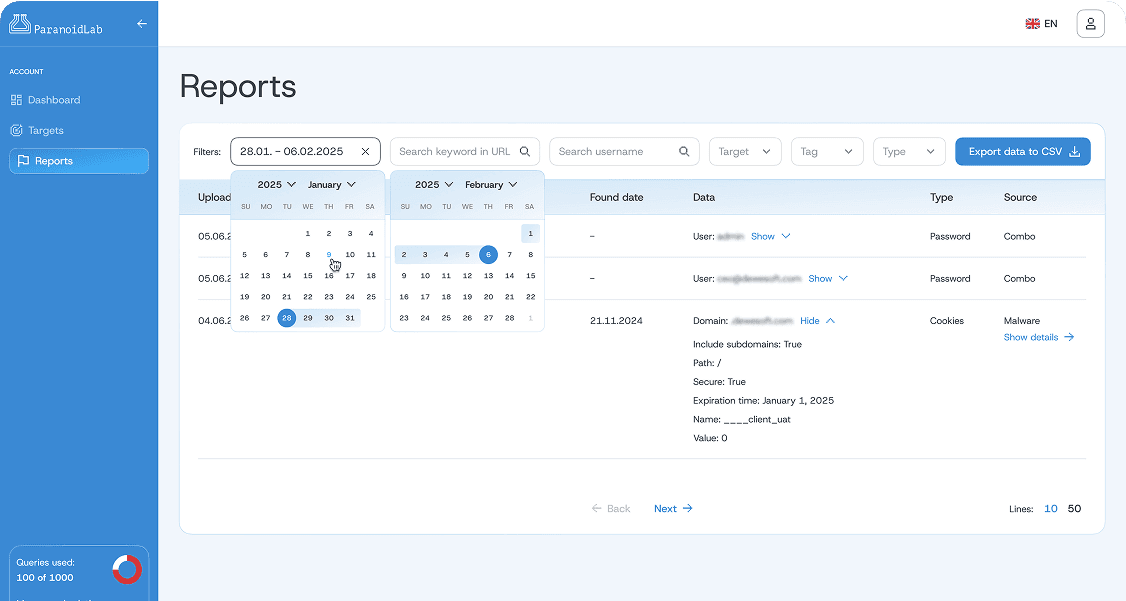Open the Target filter dropdown

(x=745, y=152)
